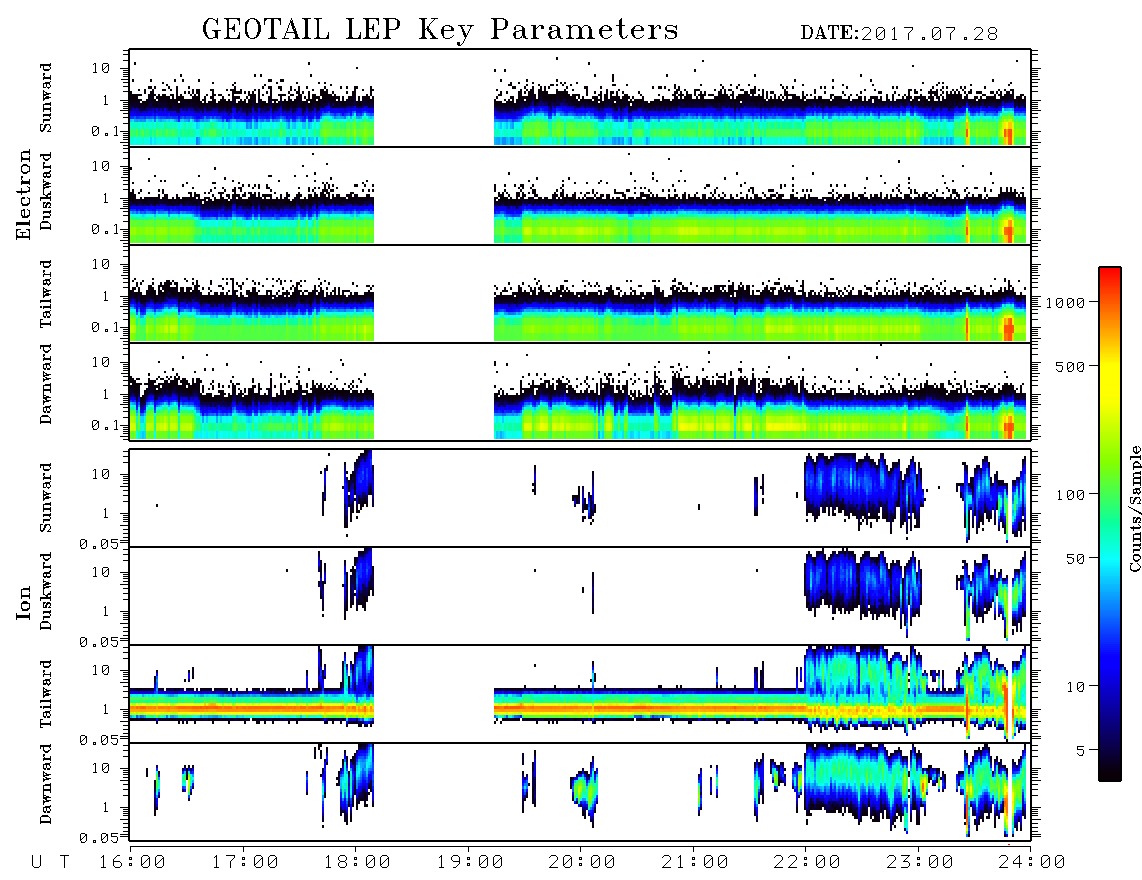Click the Counts/Sample colorbar label

pos(1134,508)
